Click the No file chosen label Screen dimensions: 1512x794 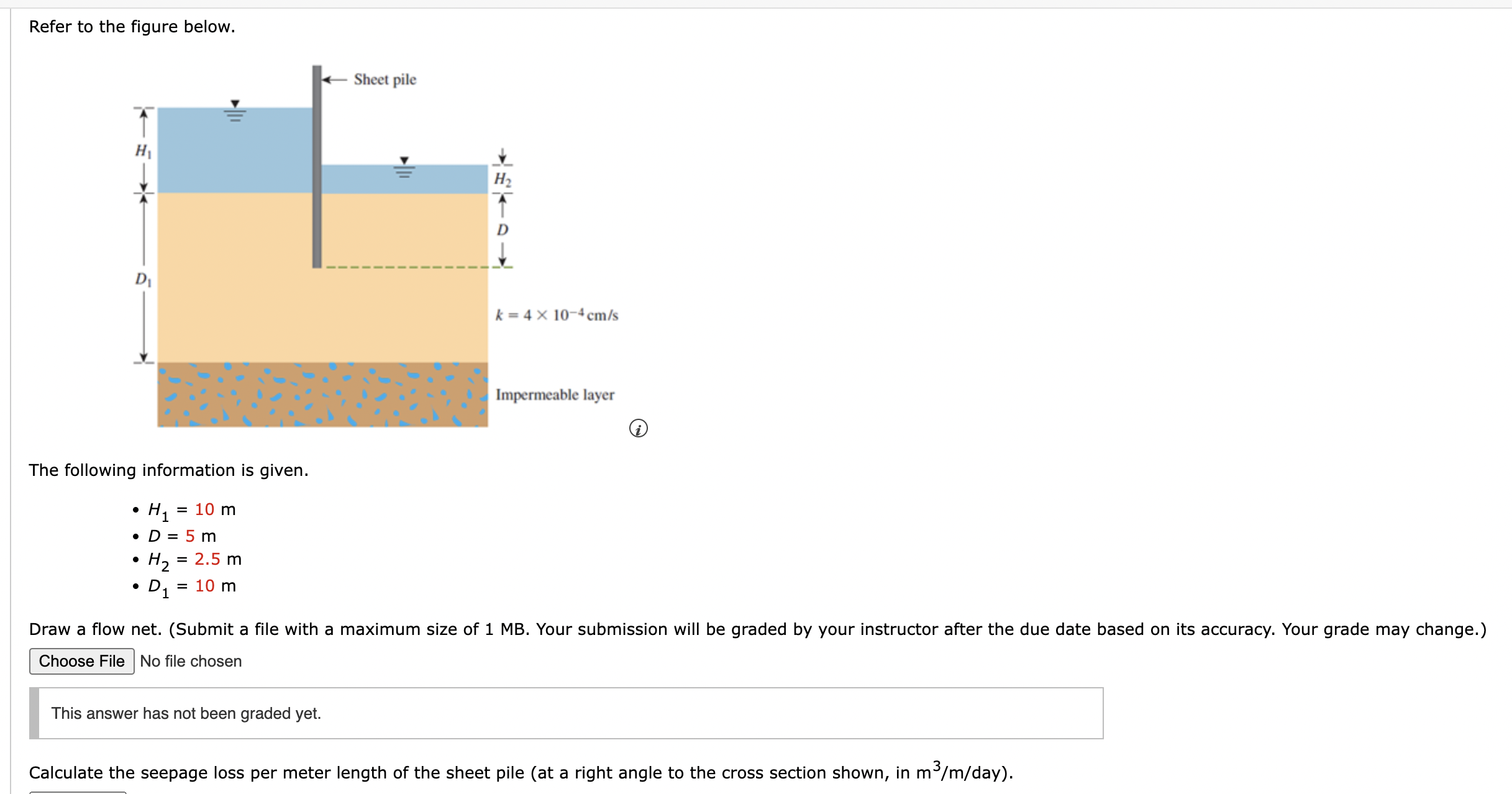point(191,661)
